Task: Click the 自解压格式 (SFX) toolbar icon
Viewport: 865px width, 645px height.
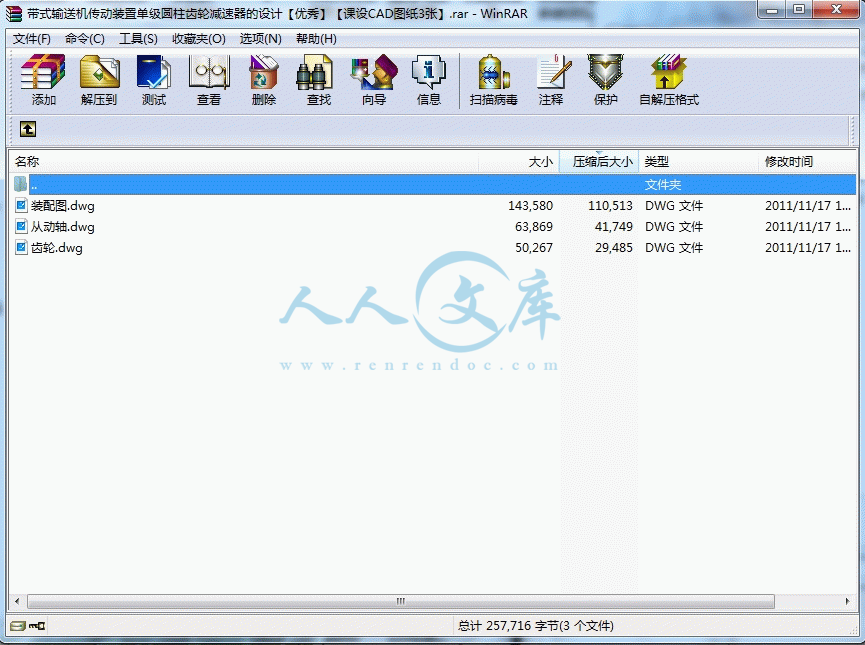Action: tap(669, 72)
